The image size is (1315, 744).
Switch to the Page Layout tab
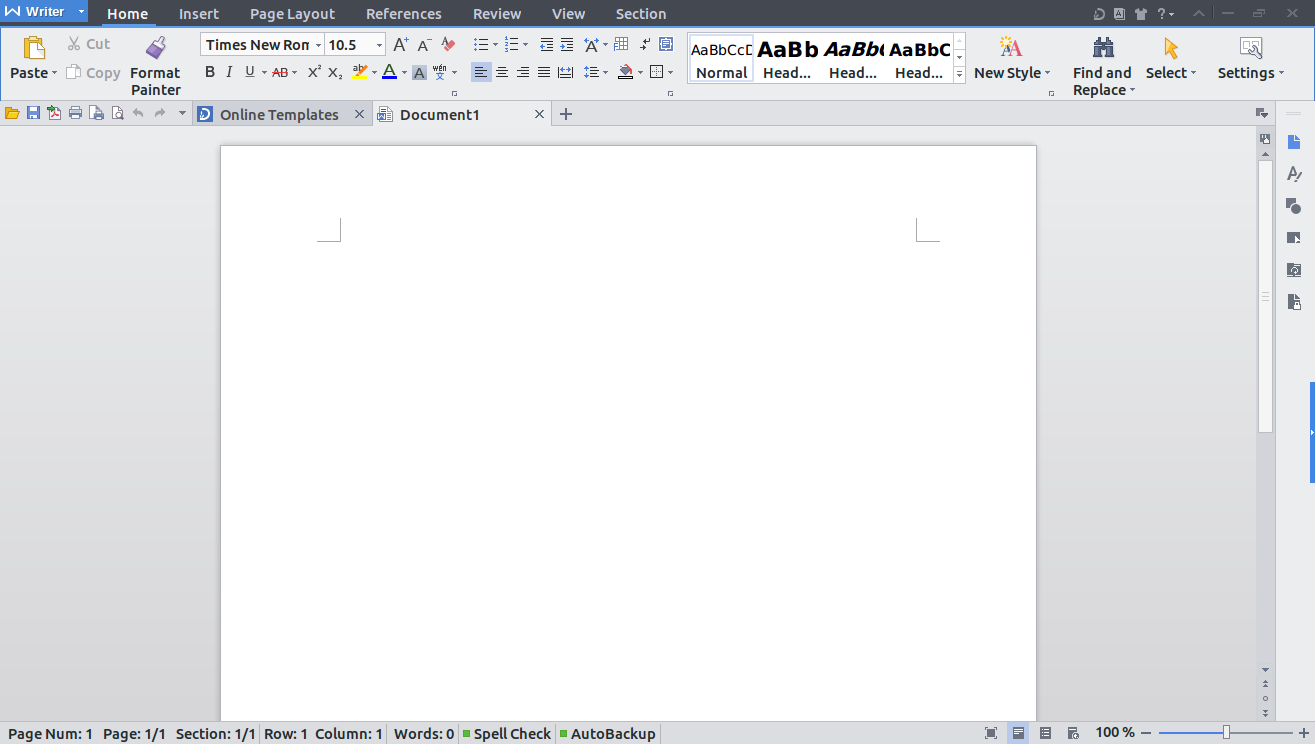292,14
